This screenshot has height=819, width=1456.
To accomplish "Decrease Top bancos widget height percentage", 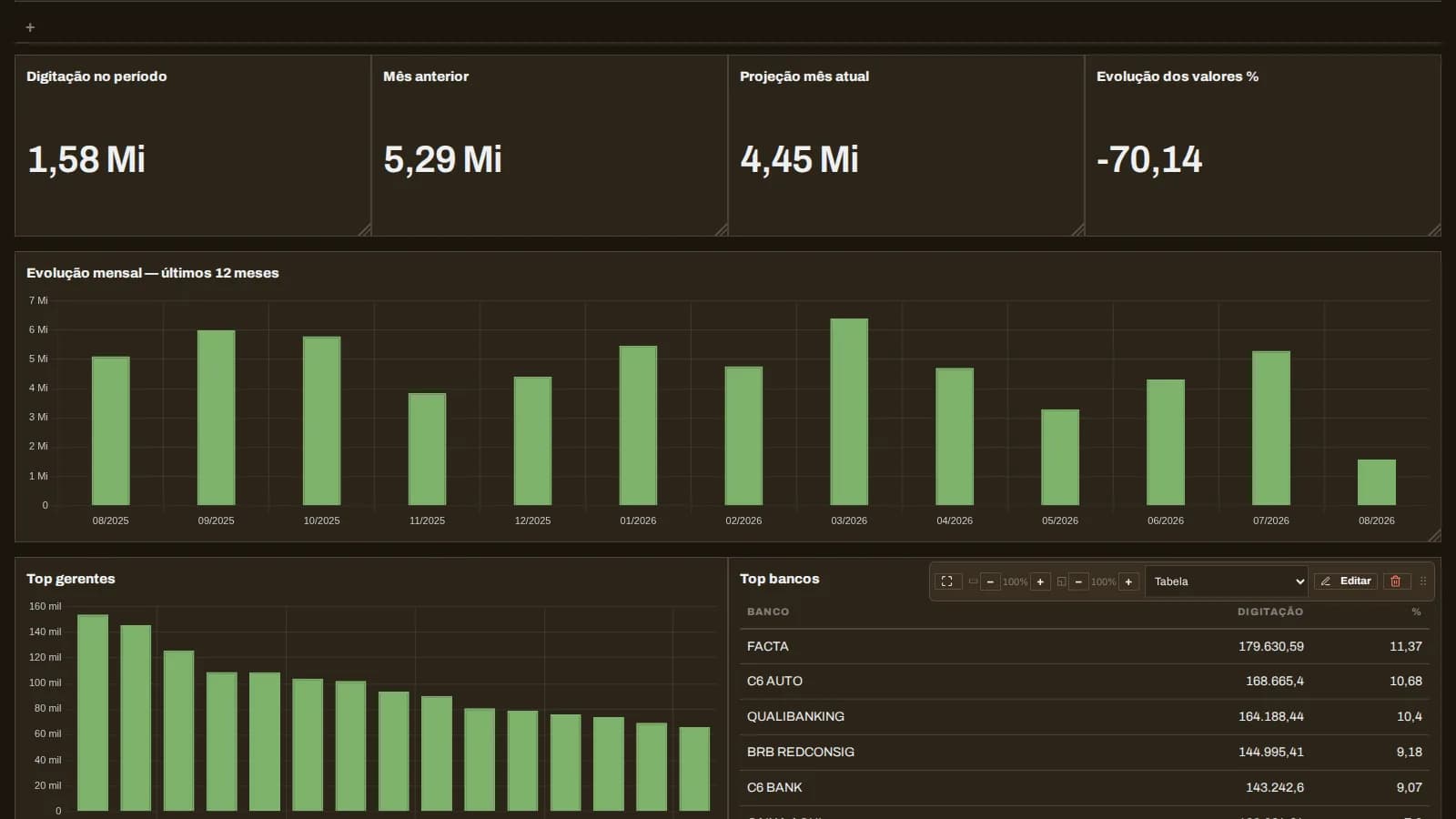I will tap(1078, 581).
